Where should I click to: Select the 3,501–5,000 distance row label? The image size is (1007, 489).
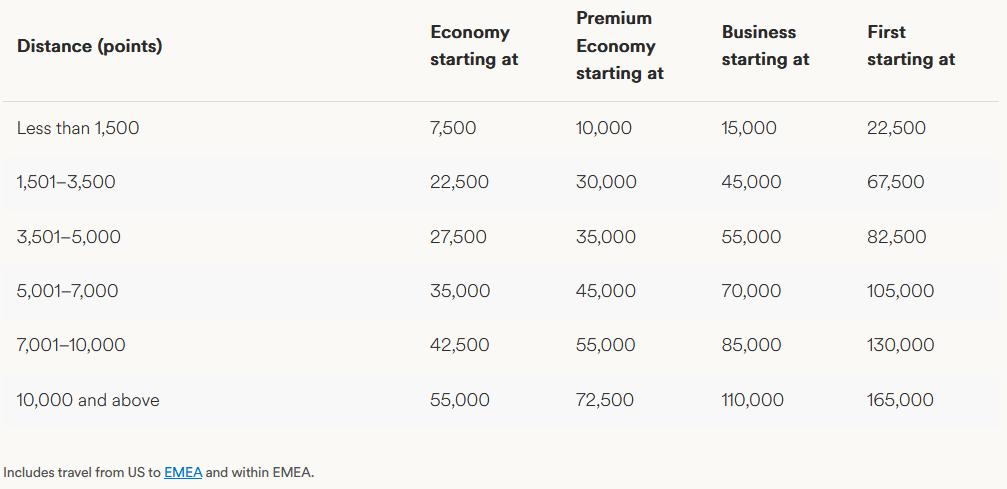coord(69,237)
